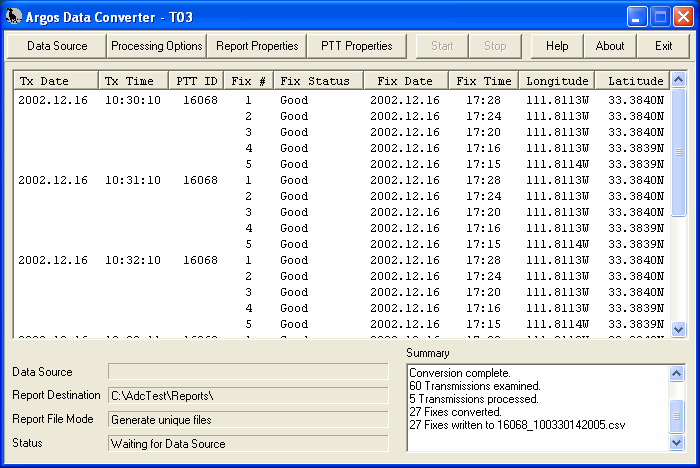Click the Fix Date column header
700x468 pixels.
point(406,81)
